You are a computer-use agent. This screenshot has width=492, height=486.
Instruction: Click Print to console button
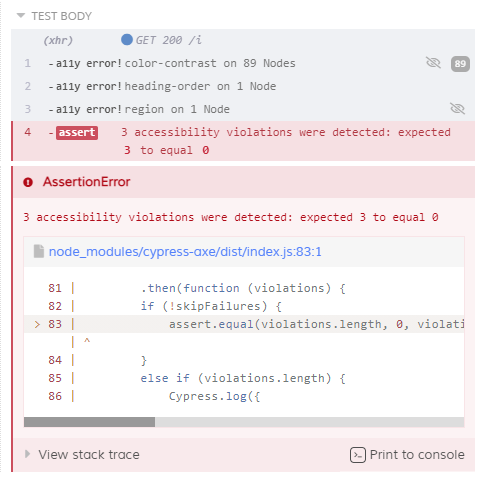pos(407,455)
